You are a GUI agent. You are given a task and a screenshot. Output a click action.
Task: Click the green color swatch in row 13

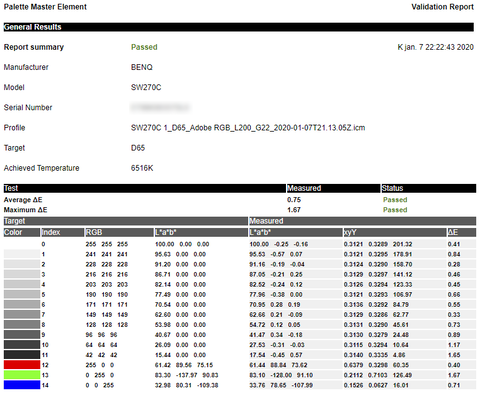[x=22, y=375]
